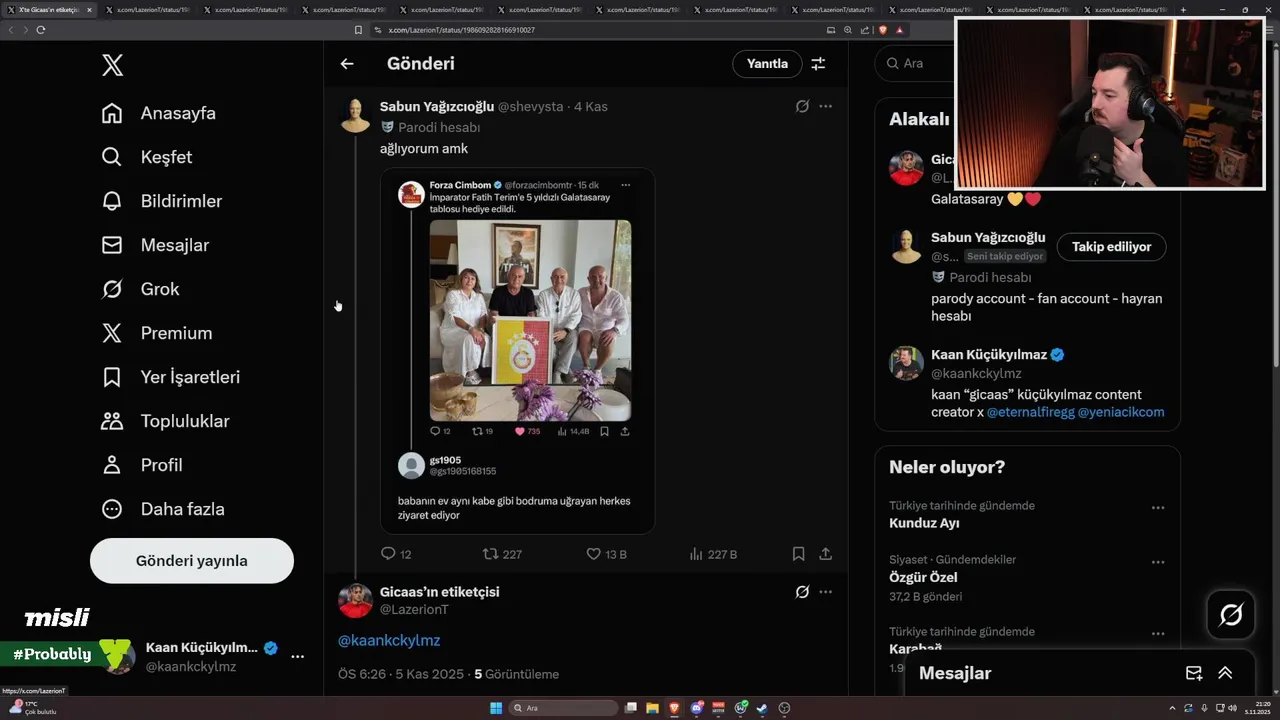Open Steam from taskbar
This screenshot has width=1280, height=720.
click(x=762, y=708)
